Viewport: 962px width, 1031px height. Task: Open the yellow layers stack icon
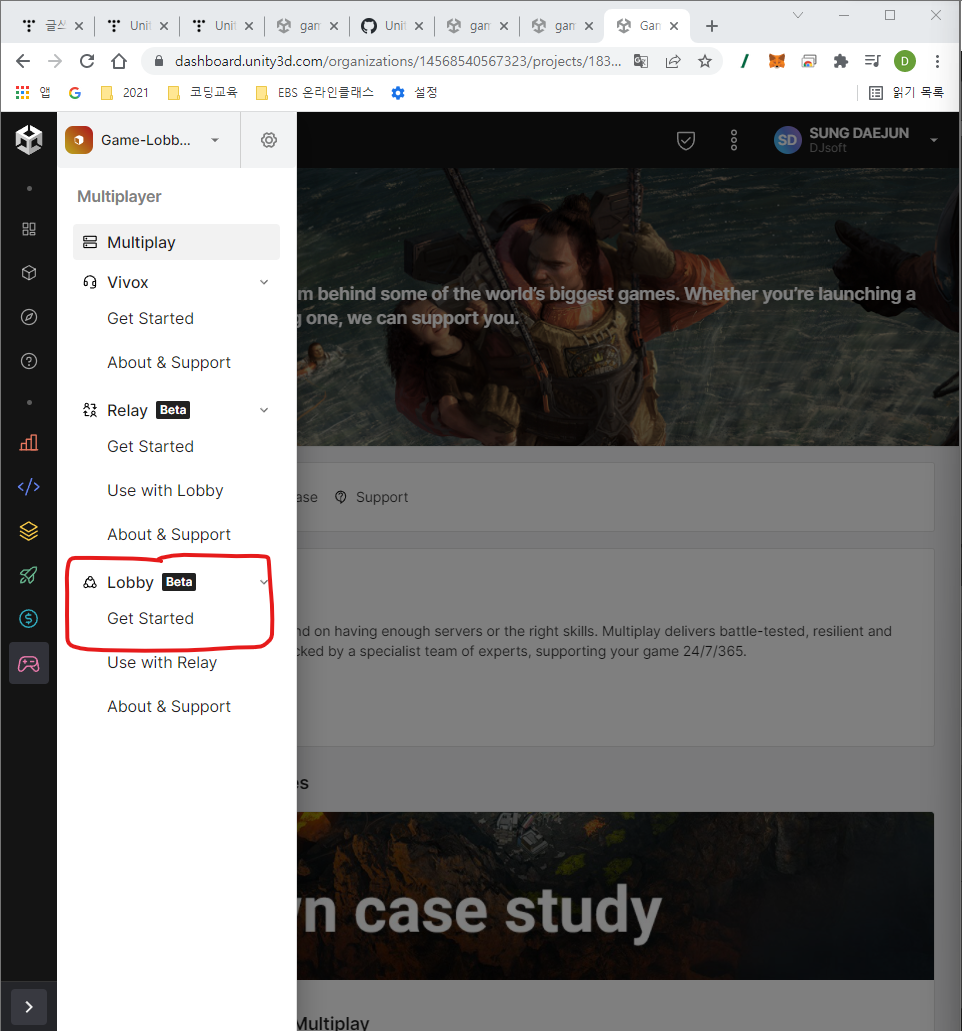click(29, 531)
